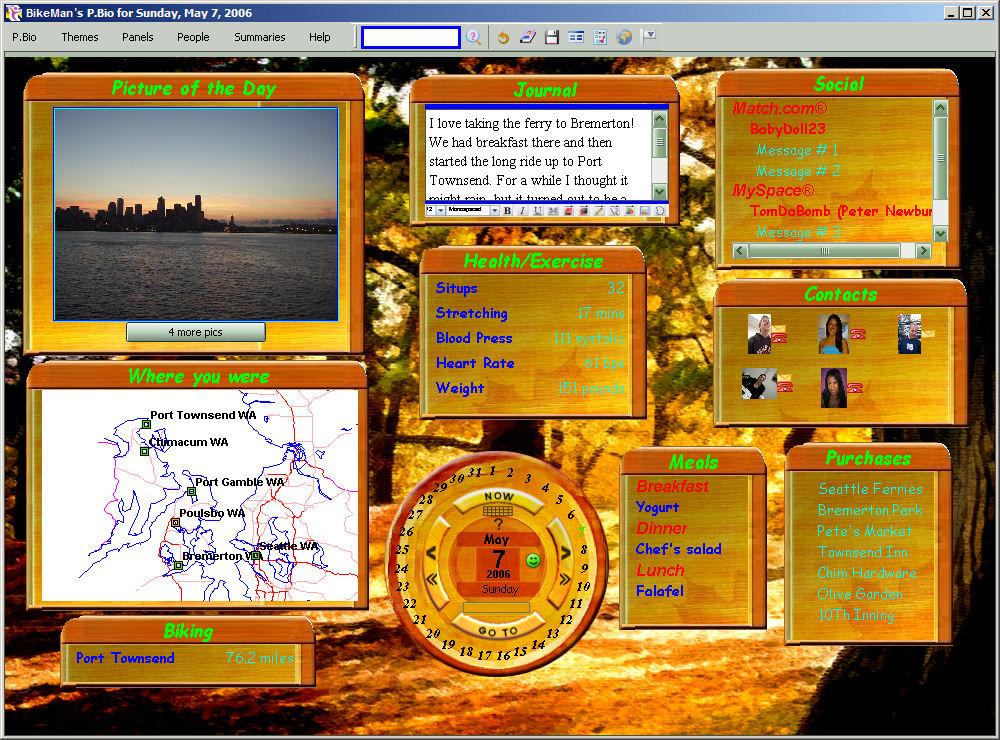
Task: Toggle italic in Journal formatting bar
Action: (522, 211)
